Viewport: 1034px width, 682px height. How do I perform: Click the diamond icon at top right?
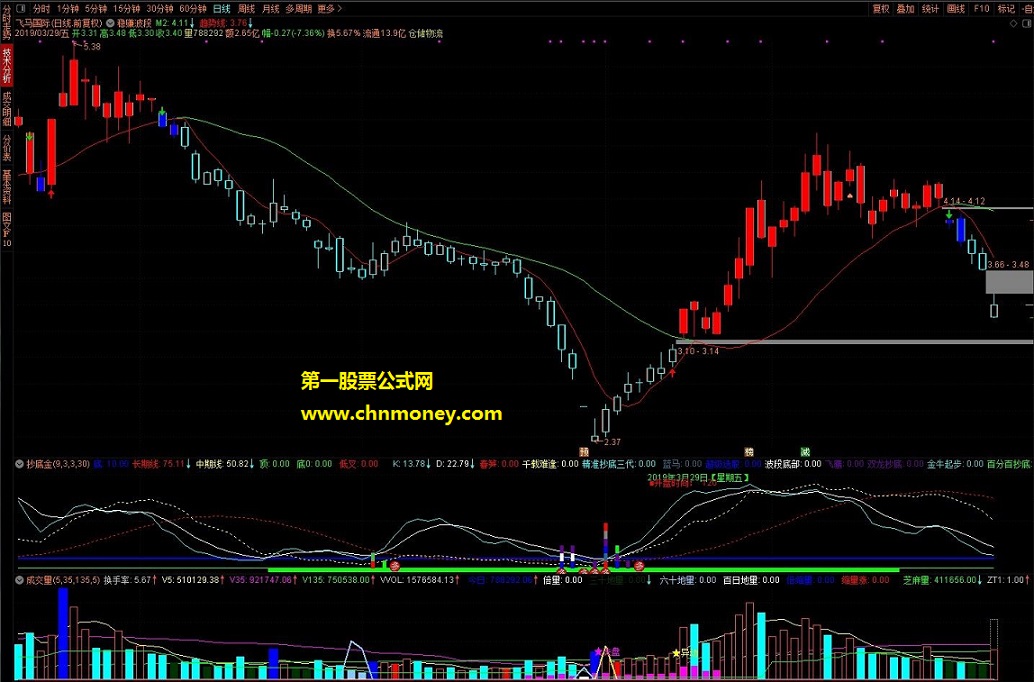(x=1014, y=24)
